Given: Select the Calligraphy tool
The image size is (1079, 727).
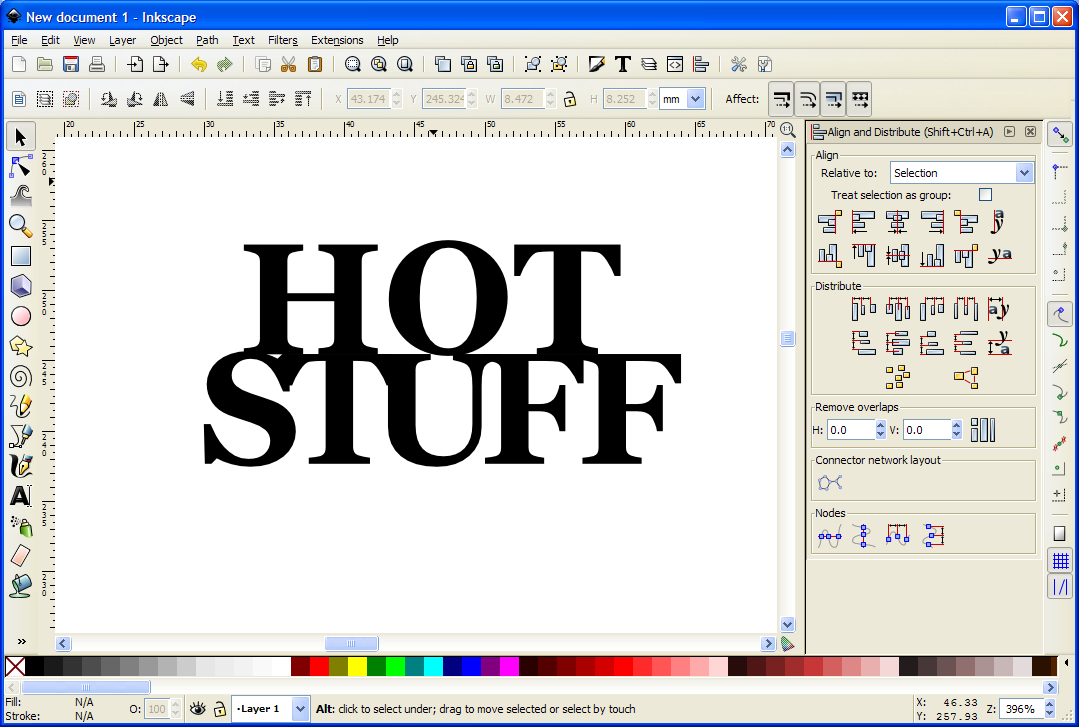Looking at the screenshot, I should click(21, 466).
